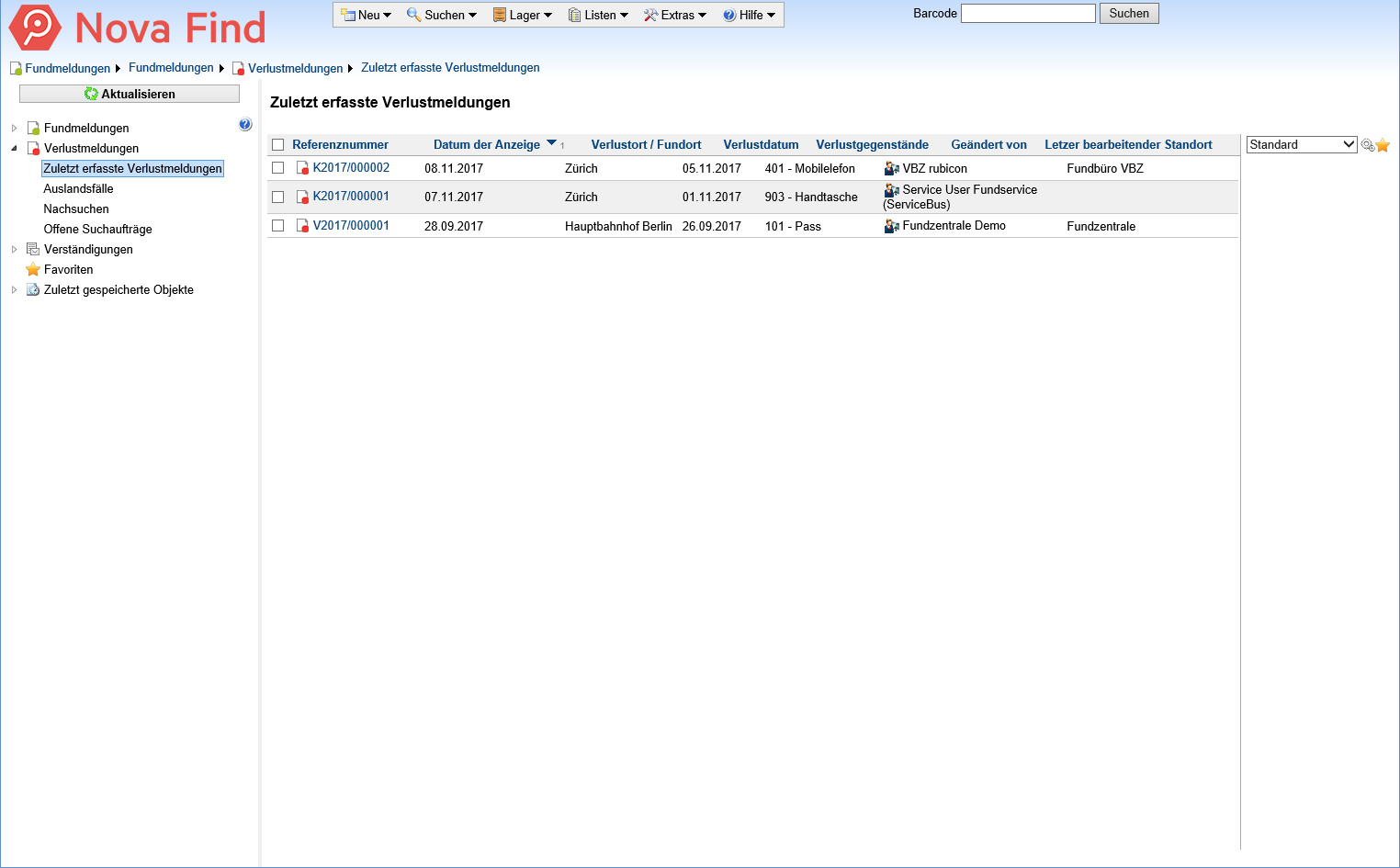Click the view settings gear icon

(1367, 145)
